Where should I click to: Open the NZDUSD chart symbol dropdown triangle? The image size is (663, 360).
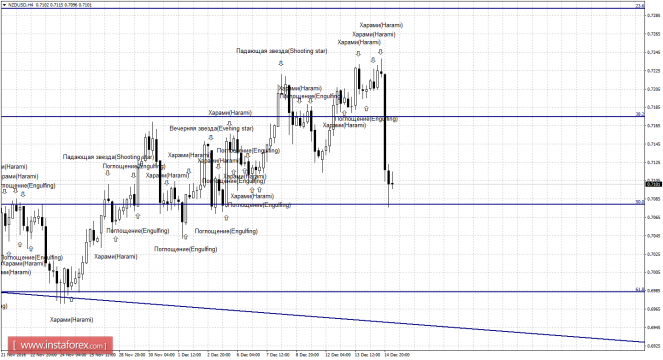(4, 5)
